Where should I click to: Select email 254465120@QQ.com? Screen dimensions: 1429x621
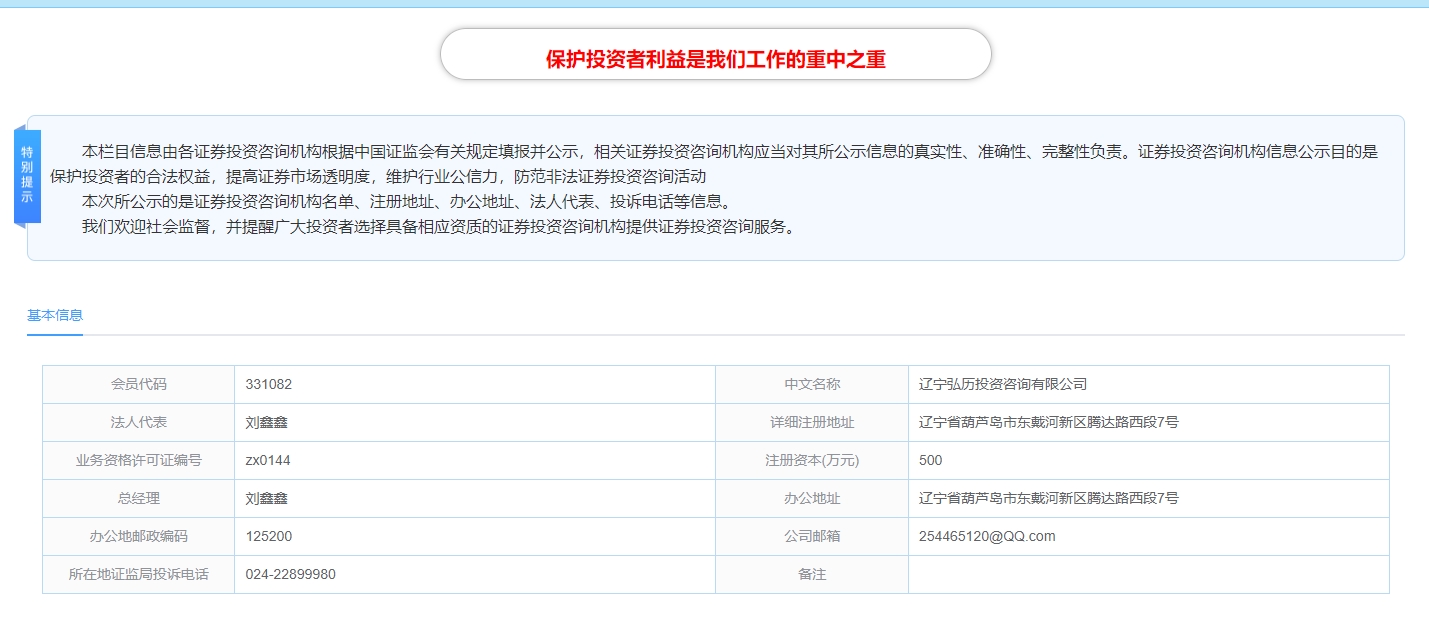pyautogui.click(x=987, y=536)
